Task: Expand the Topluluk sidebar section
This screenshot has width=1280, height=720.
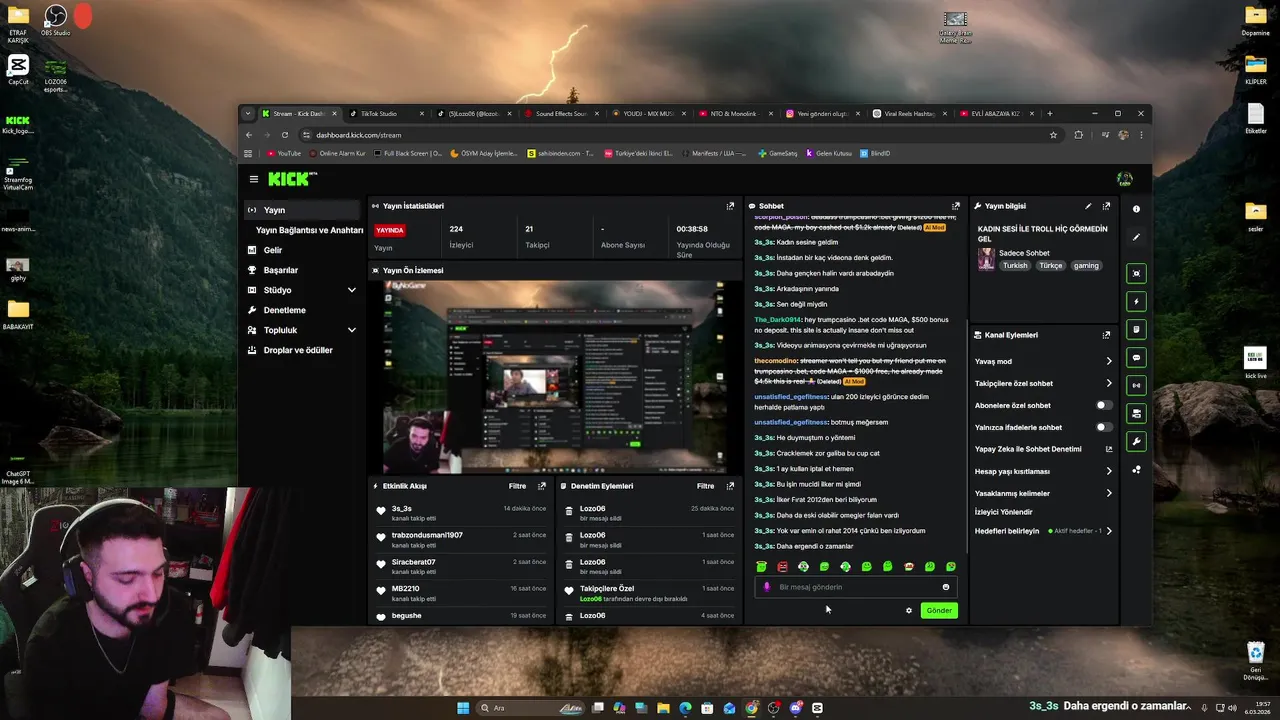Action: 351,330
